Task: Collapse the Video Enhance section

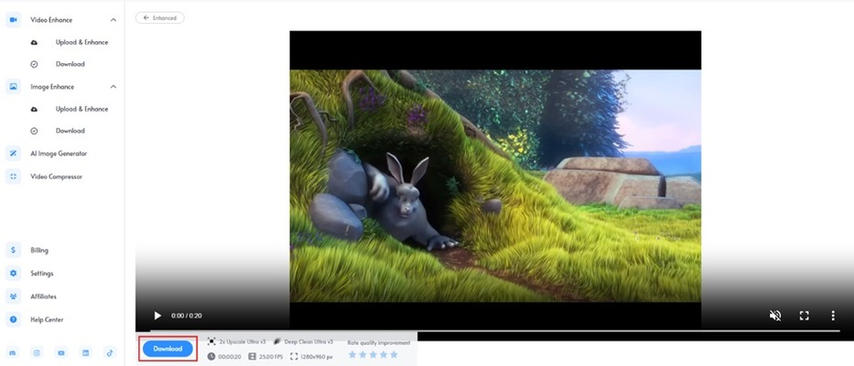Action: pyautogui.click(x=113, y=20)
